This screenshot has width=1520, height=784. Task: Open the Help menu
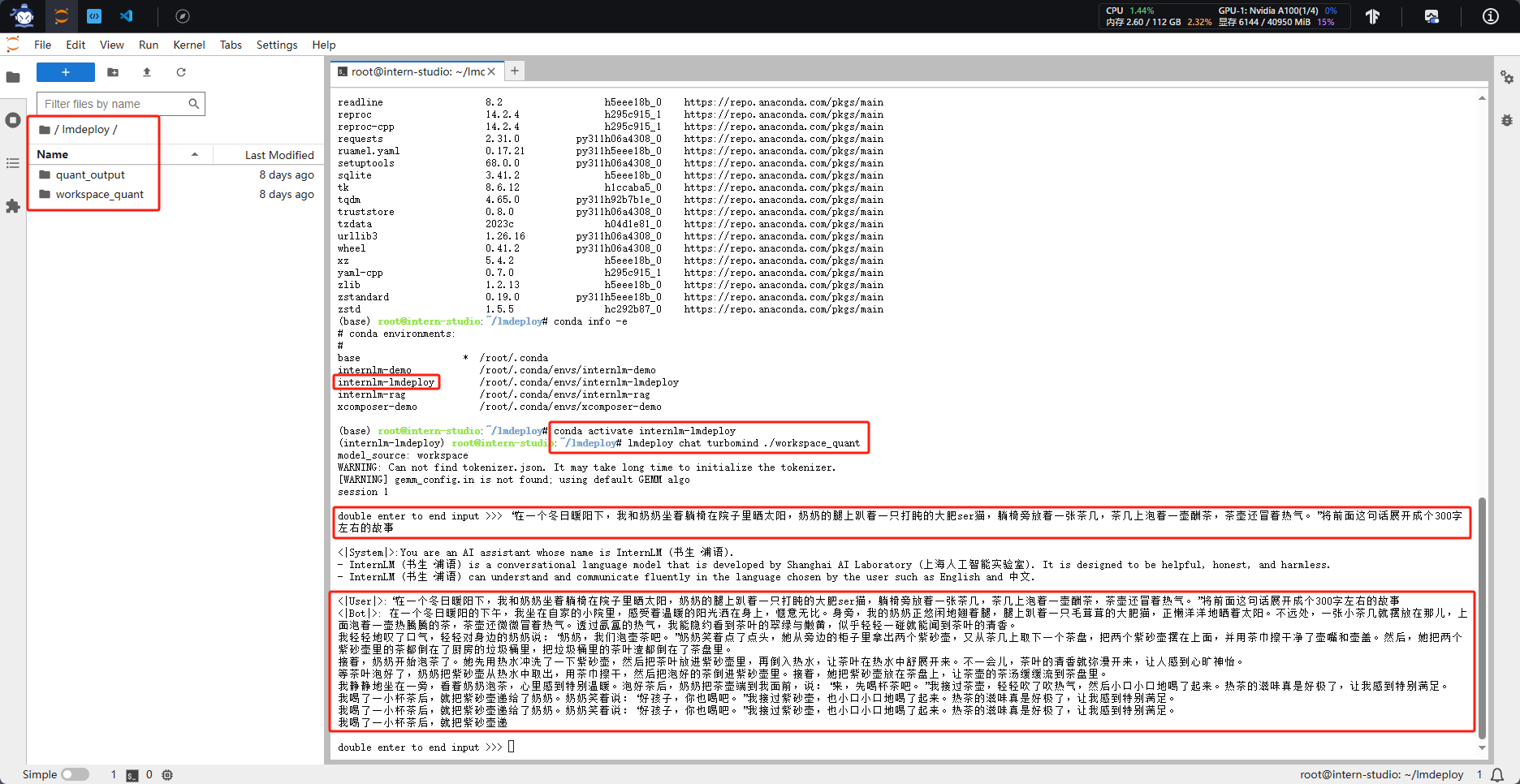(324, 45)
